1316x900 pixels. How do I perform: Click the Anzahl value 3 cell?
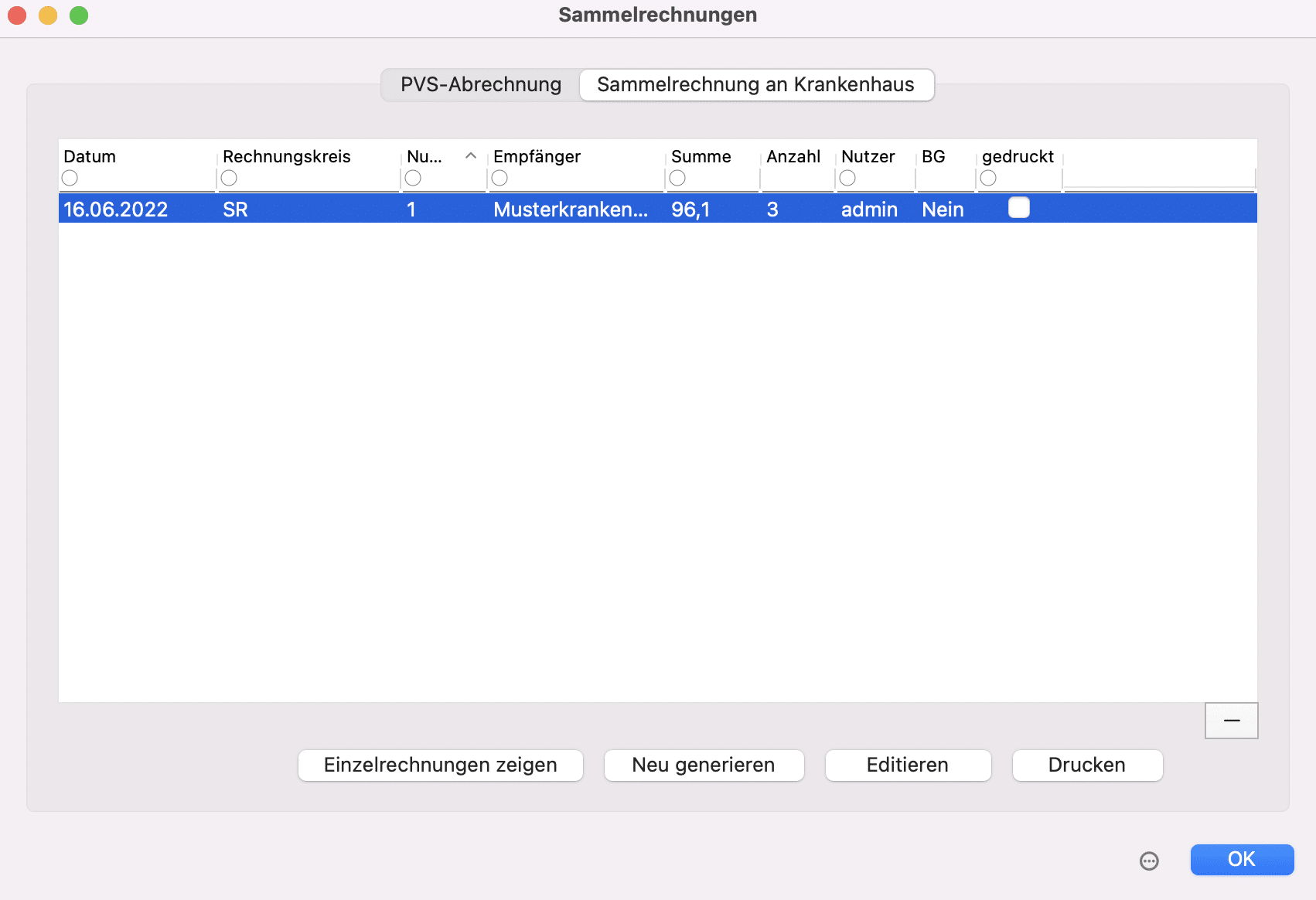click(772, 210)
